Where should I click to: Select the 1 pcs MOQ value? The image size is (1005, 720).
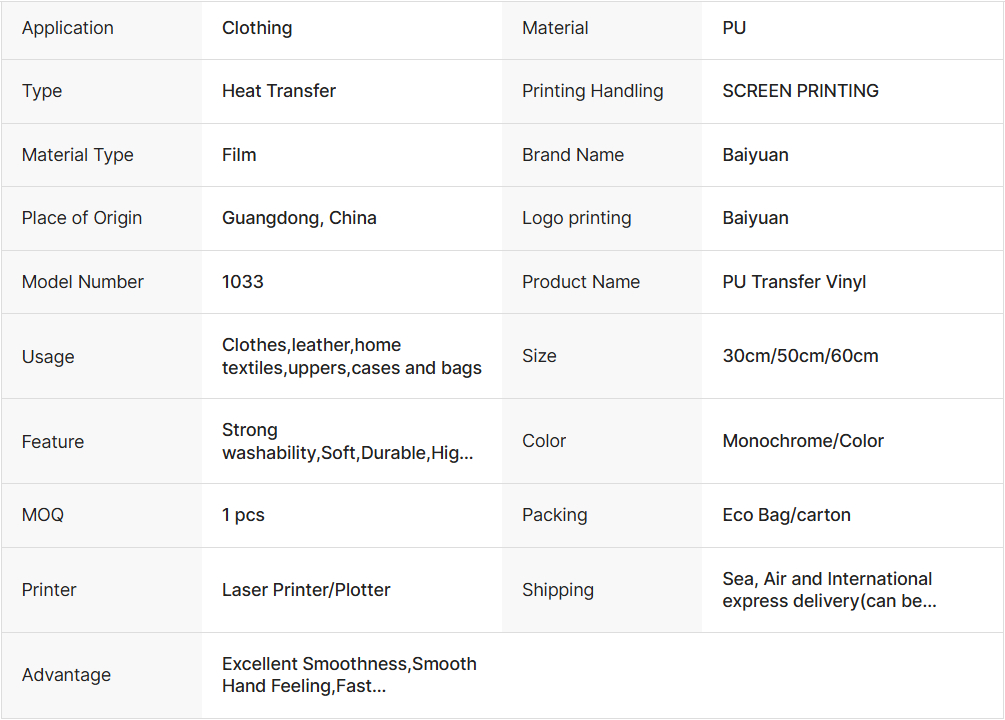pos(243,515)
